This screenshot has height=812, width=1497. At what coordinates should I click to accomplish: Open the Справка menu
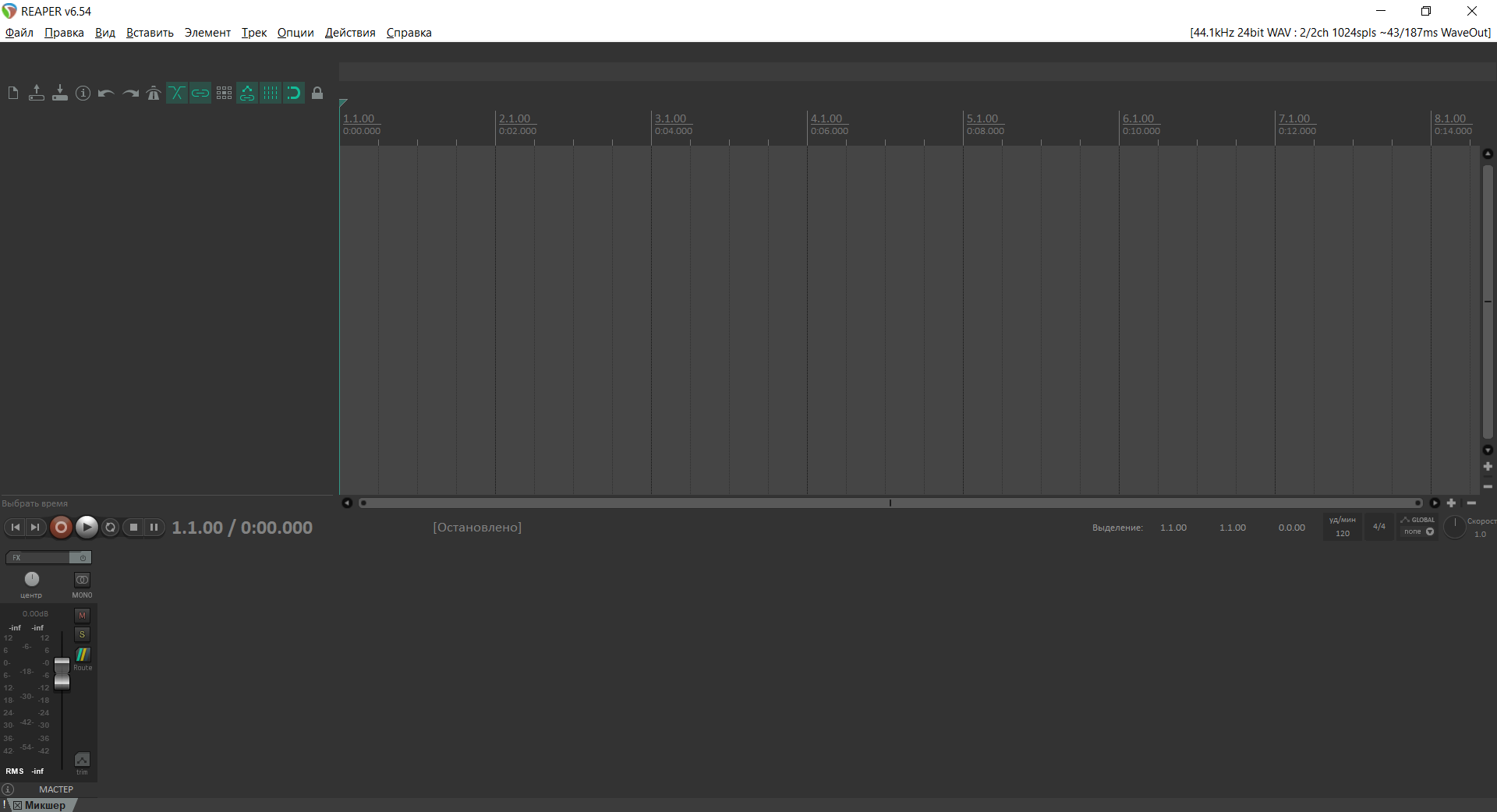[409, 33]
